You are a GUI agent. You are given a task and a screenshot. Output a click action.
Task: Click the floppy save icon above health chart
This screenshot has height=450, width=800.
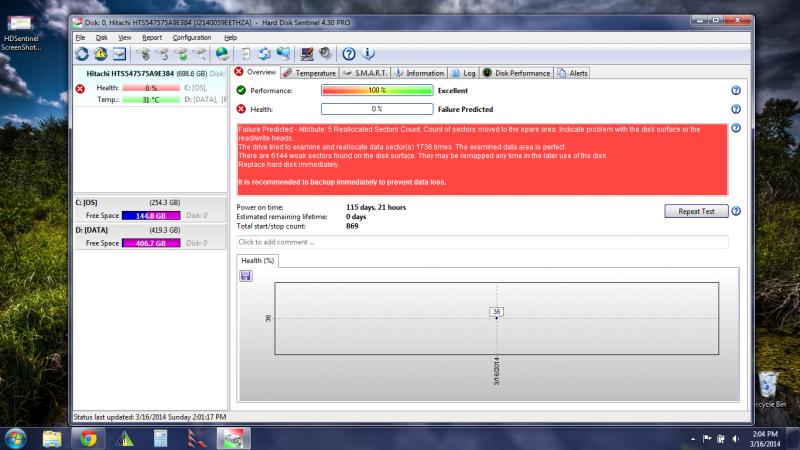[x=246, y=276]
